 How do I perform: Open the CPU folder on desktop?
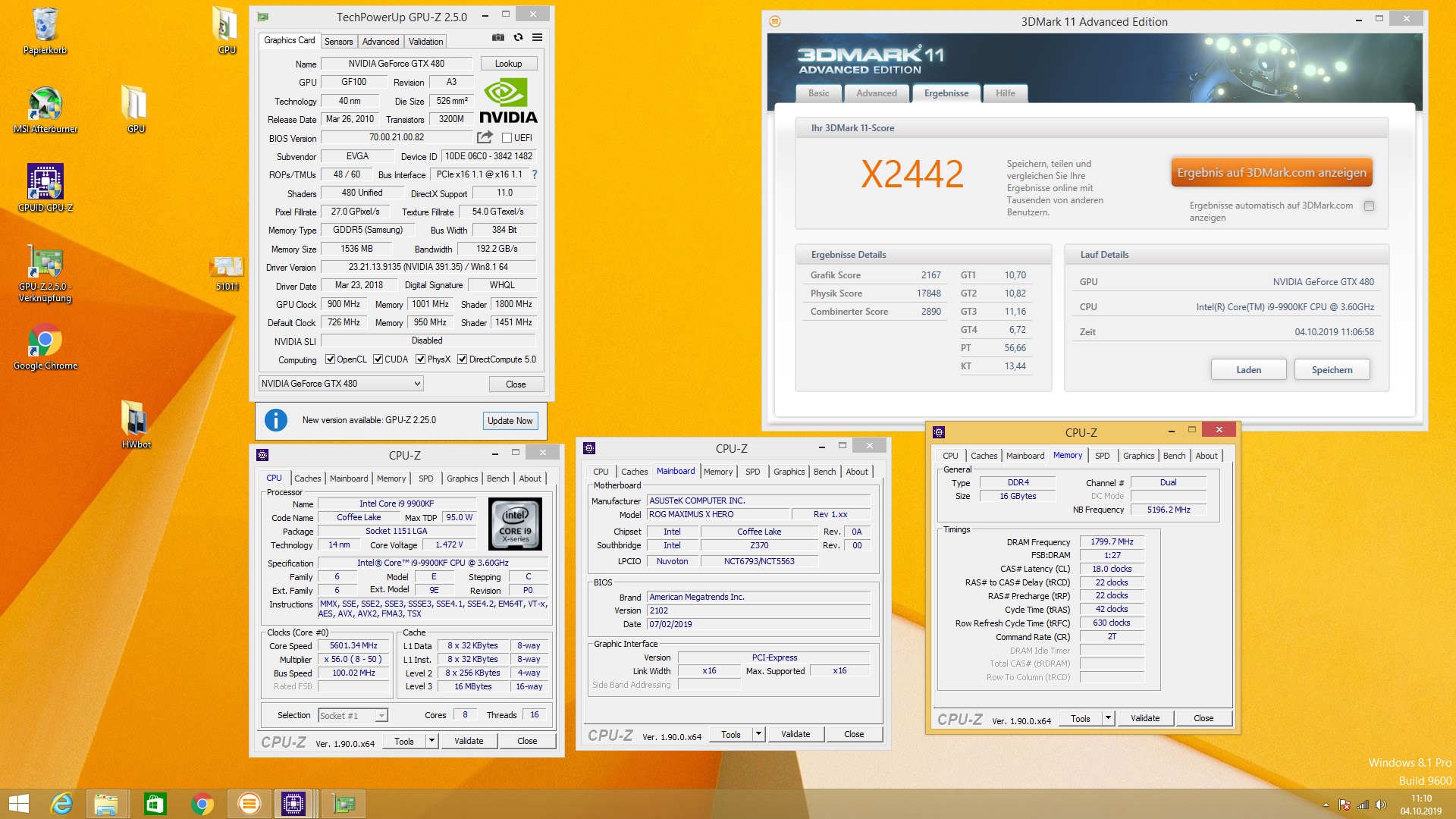[x=227, y=30]
